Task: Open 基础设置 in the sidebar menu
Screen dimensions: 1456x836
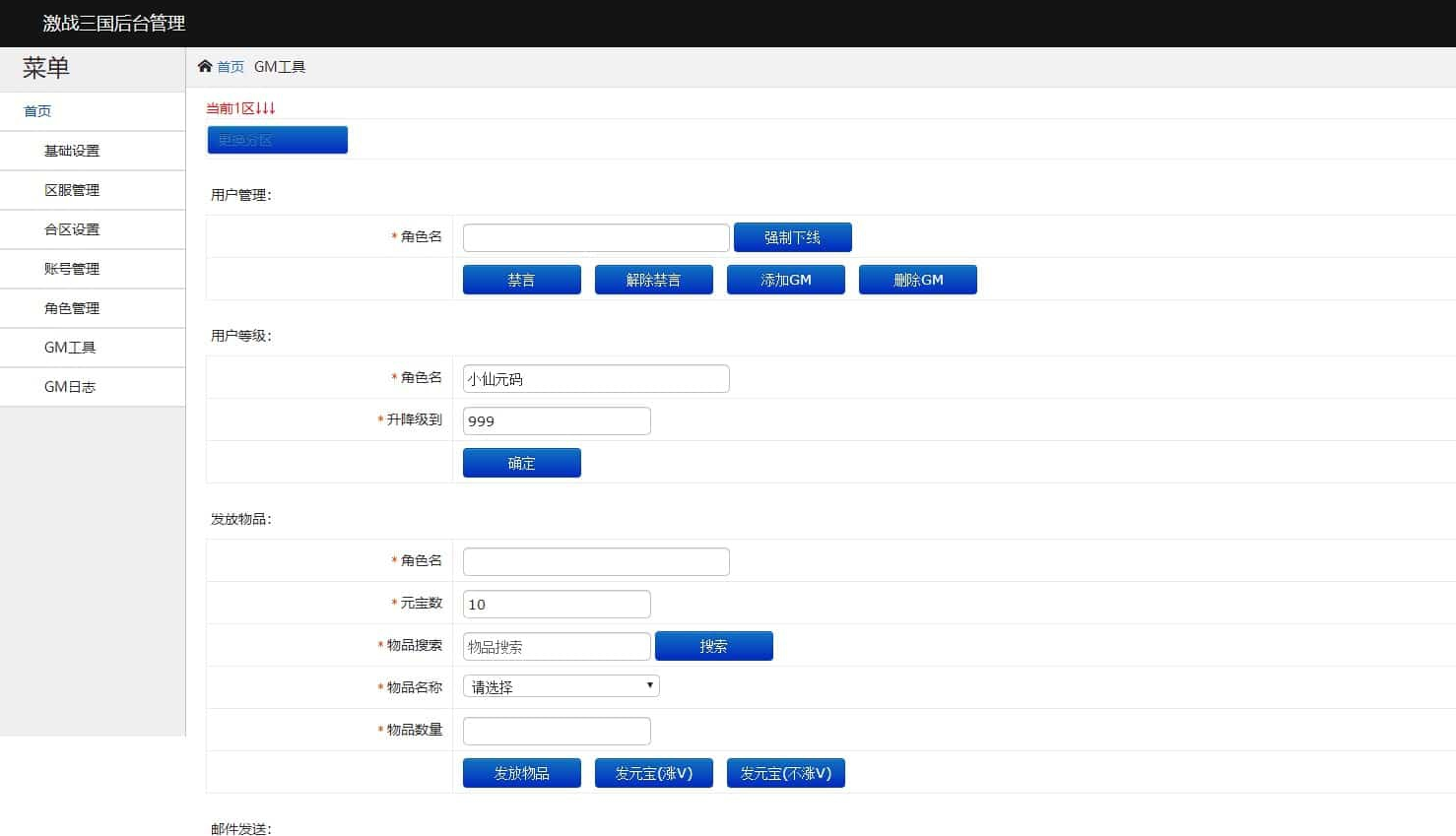Action: tap(72, 151)
